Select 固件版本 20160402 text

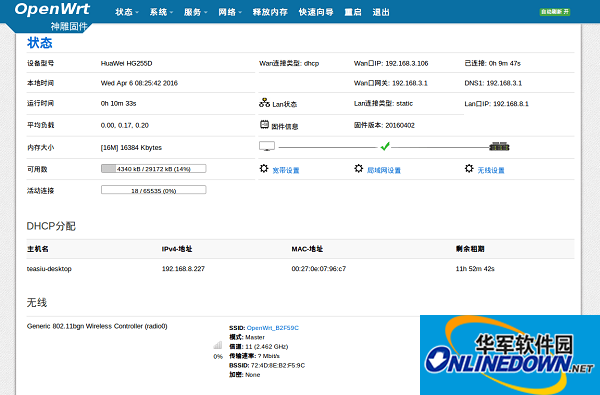tap(384, 125)
